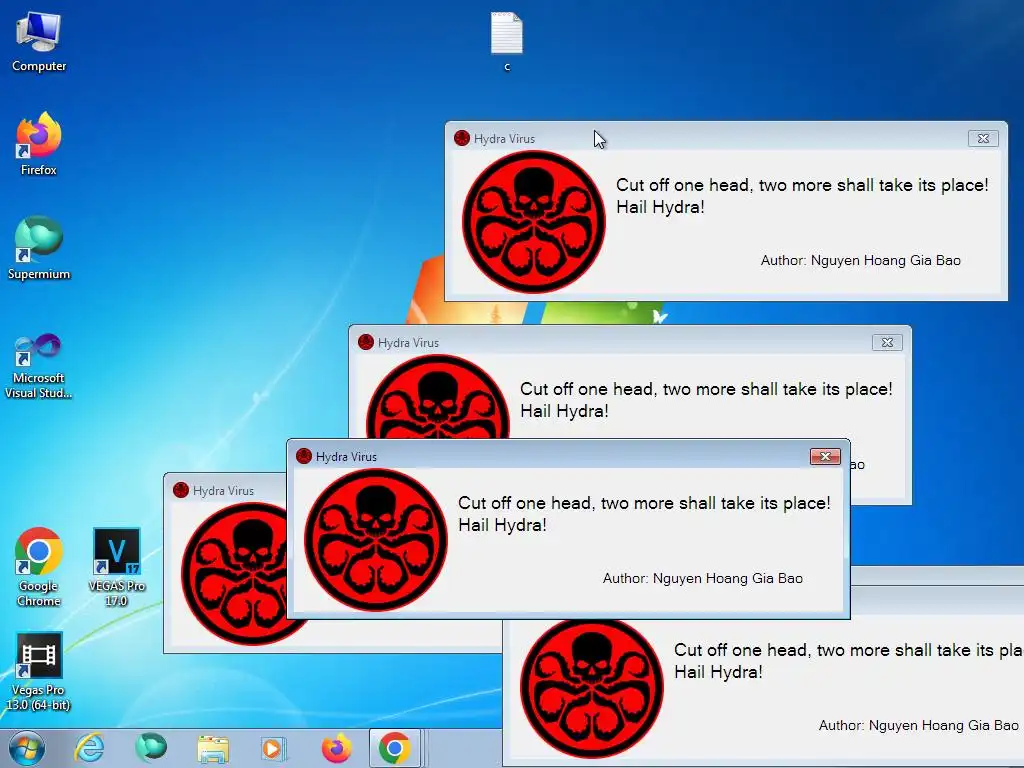Close the front Hydra Virus window with red X
This screenshot has height=768, width=1024.
(x=825, y=456)
